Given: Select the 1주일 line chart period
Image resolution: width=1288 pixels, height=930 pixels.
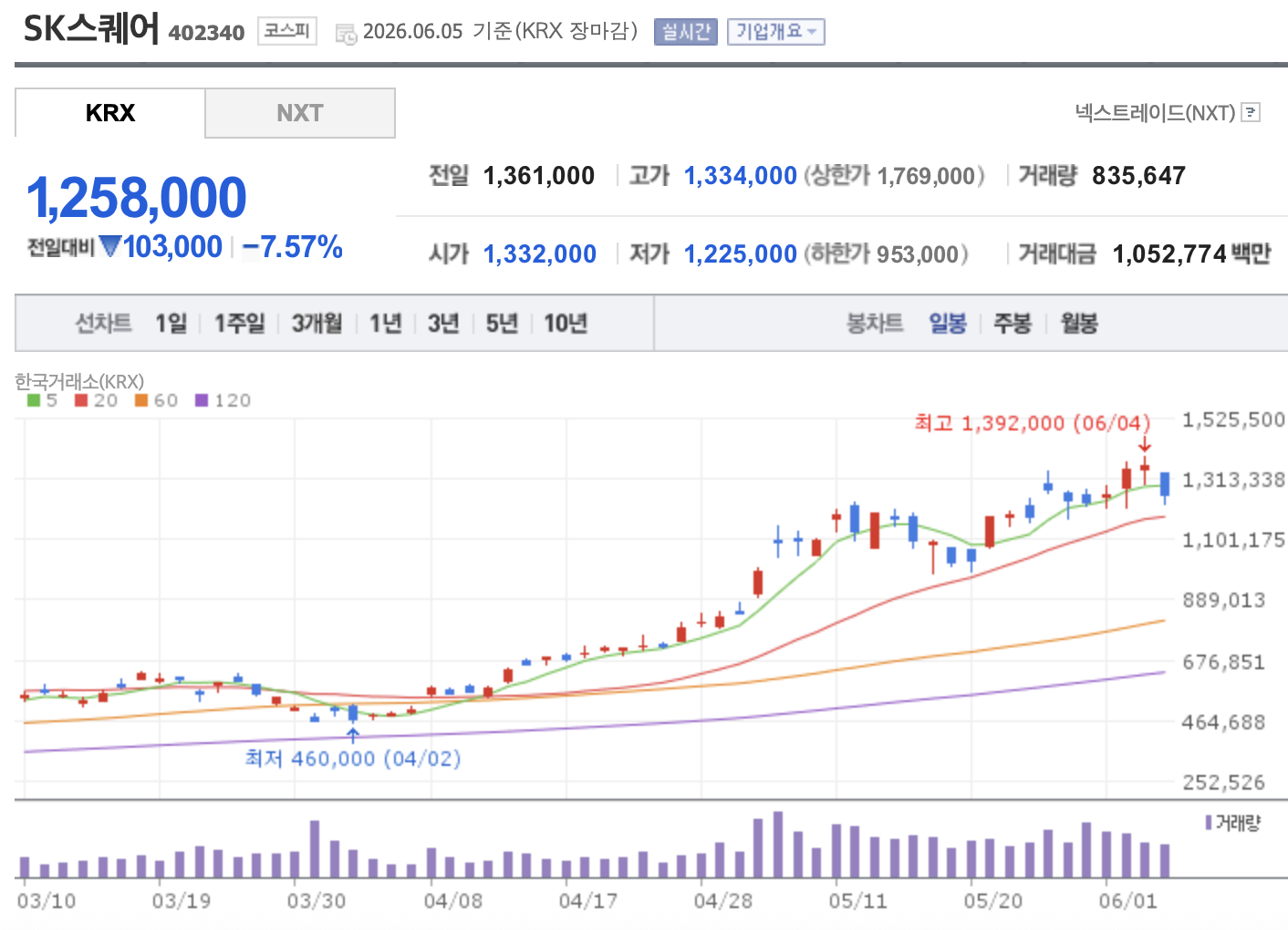Looking at the screenshot, I should click(239, 323).
